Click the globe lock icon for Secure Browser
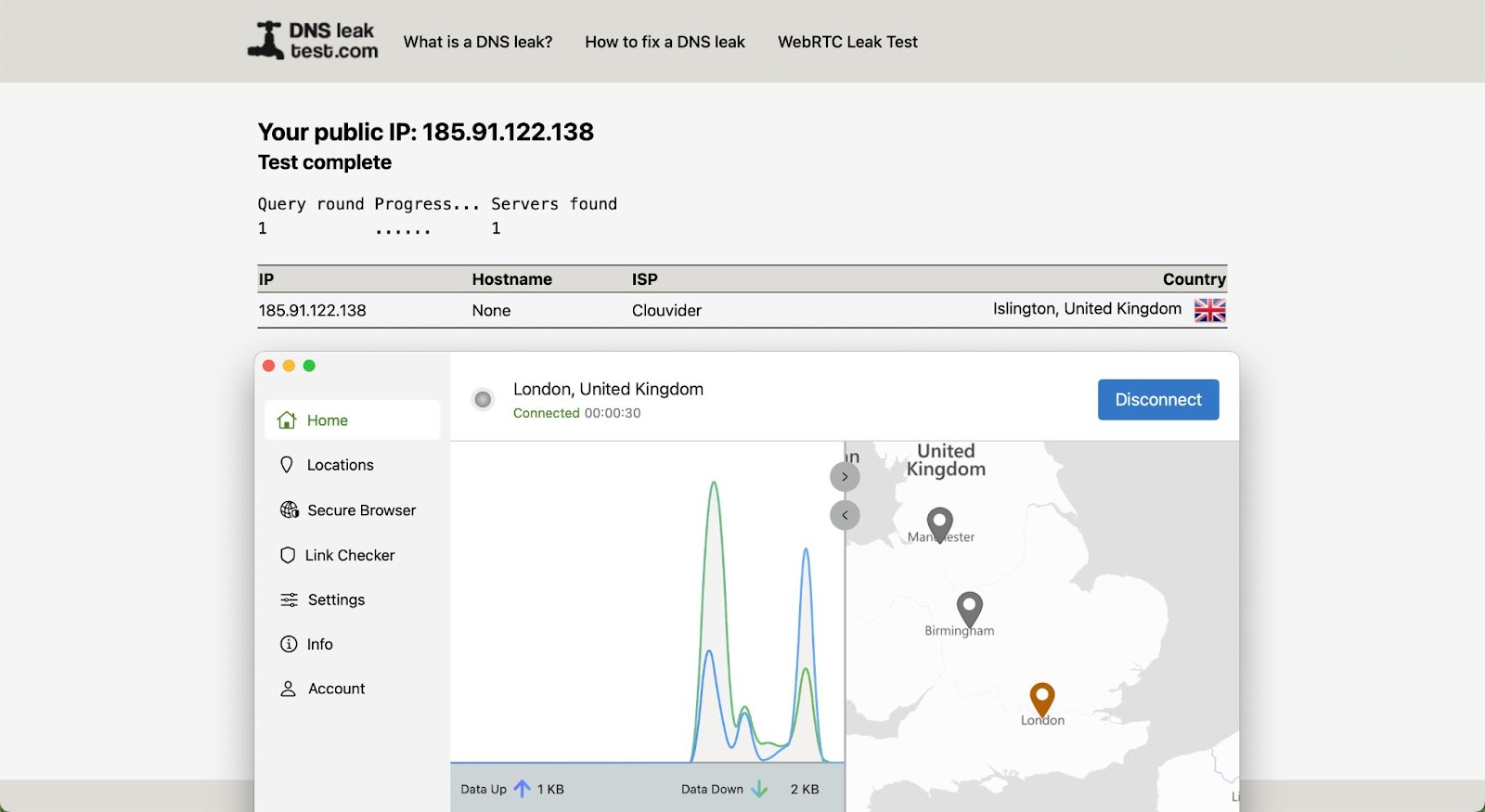Screen dimensions: 1485x812 click(290, 510)
